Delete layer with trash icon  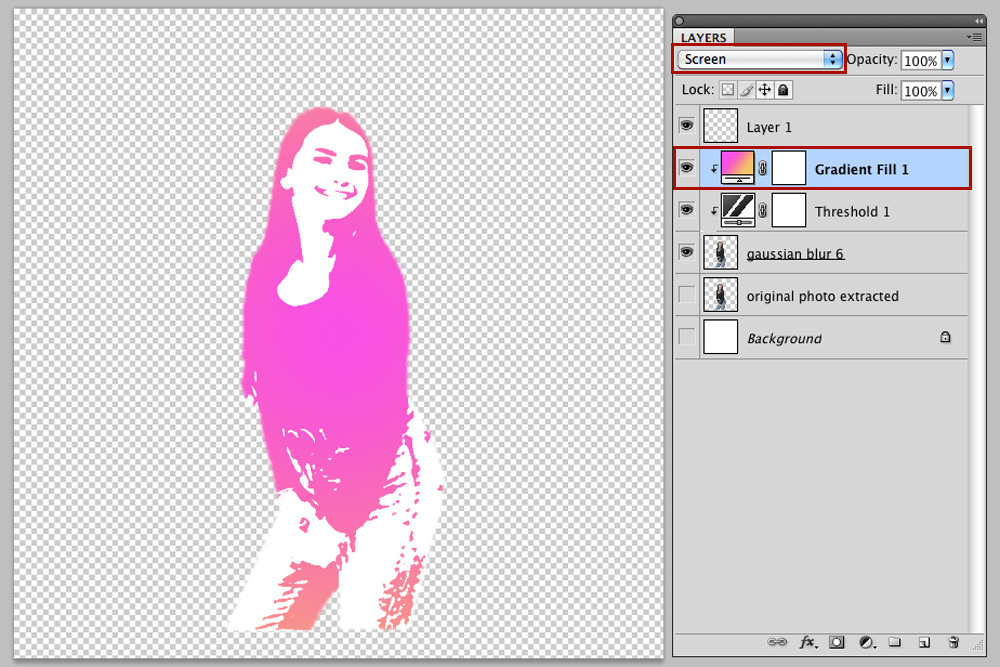pyautogui.click(x=953, y=642)
